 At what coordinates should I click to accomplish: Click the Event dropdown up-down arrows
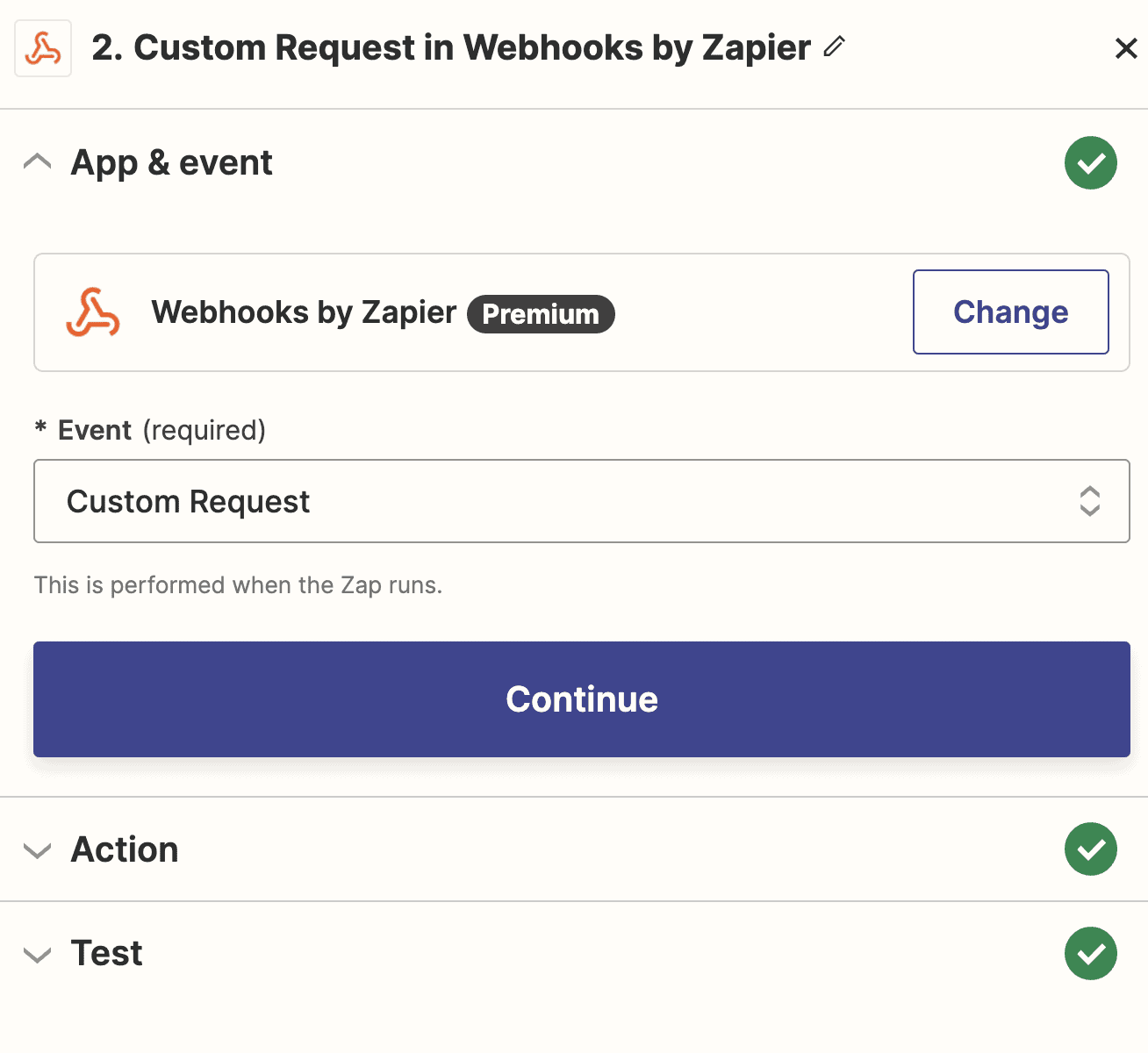1090,501
